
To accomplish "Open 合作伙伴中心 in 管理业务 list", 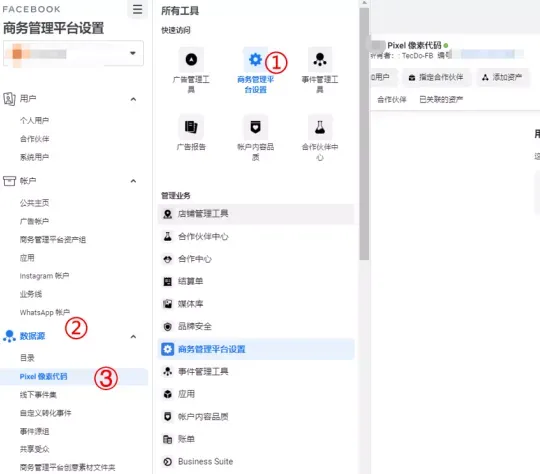I will (256, 237).
